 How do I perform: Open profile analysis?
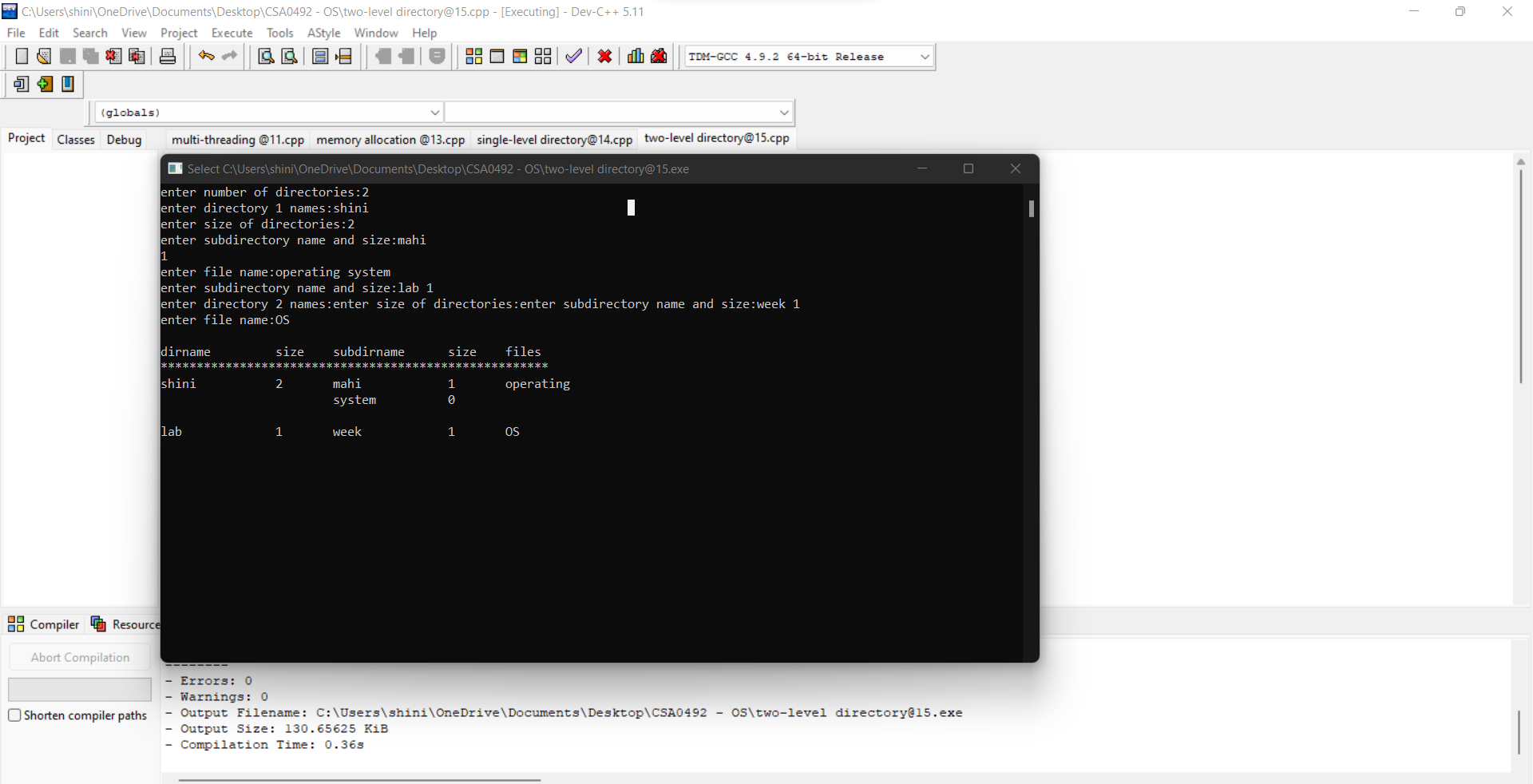click(x=635, y=56)
